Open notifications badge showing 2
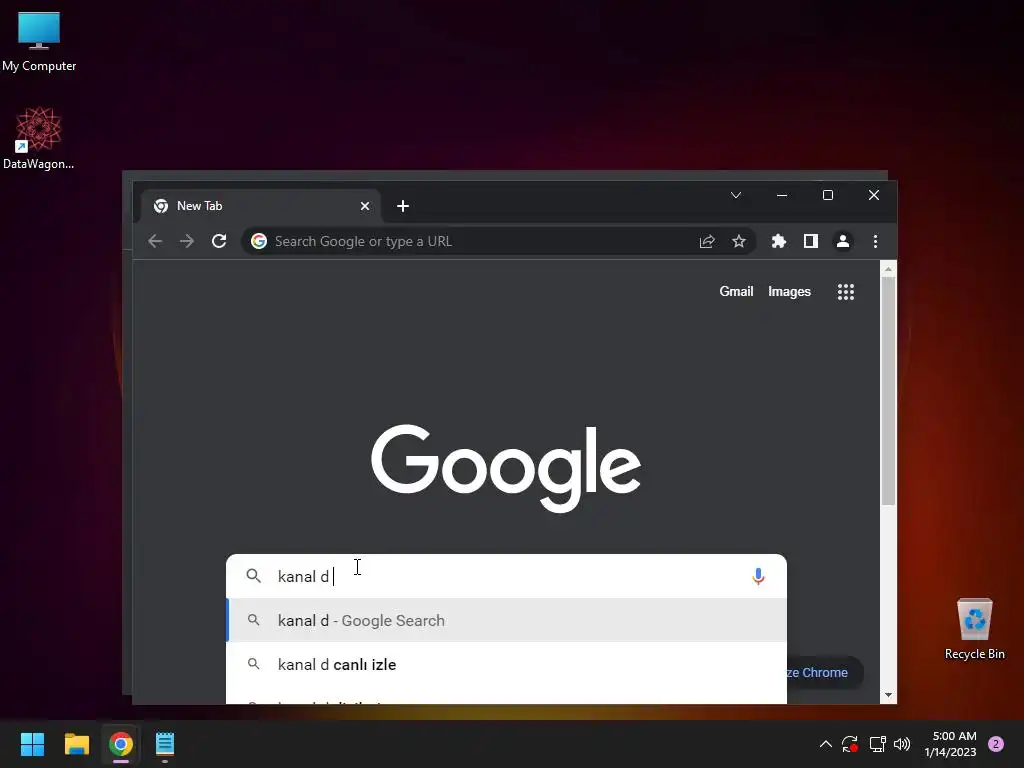Viewport: 1024px width, 768px height. 995,744
